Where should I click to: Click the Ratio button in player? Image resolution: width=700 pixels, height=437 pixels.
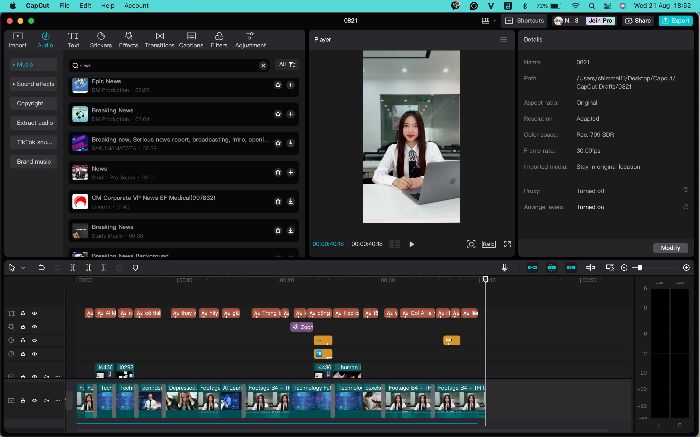tap(489, 244)
